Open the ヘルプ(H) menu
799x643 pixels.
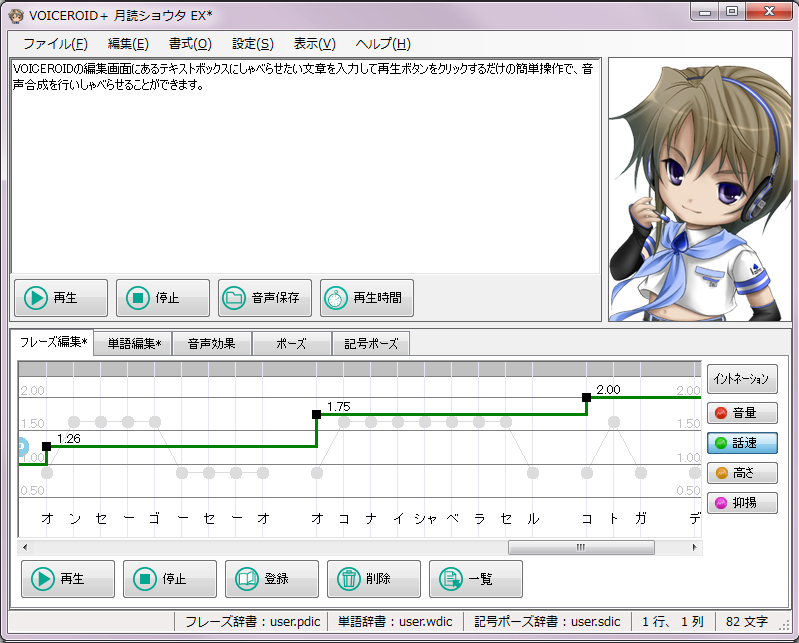pos(383,44)
